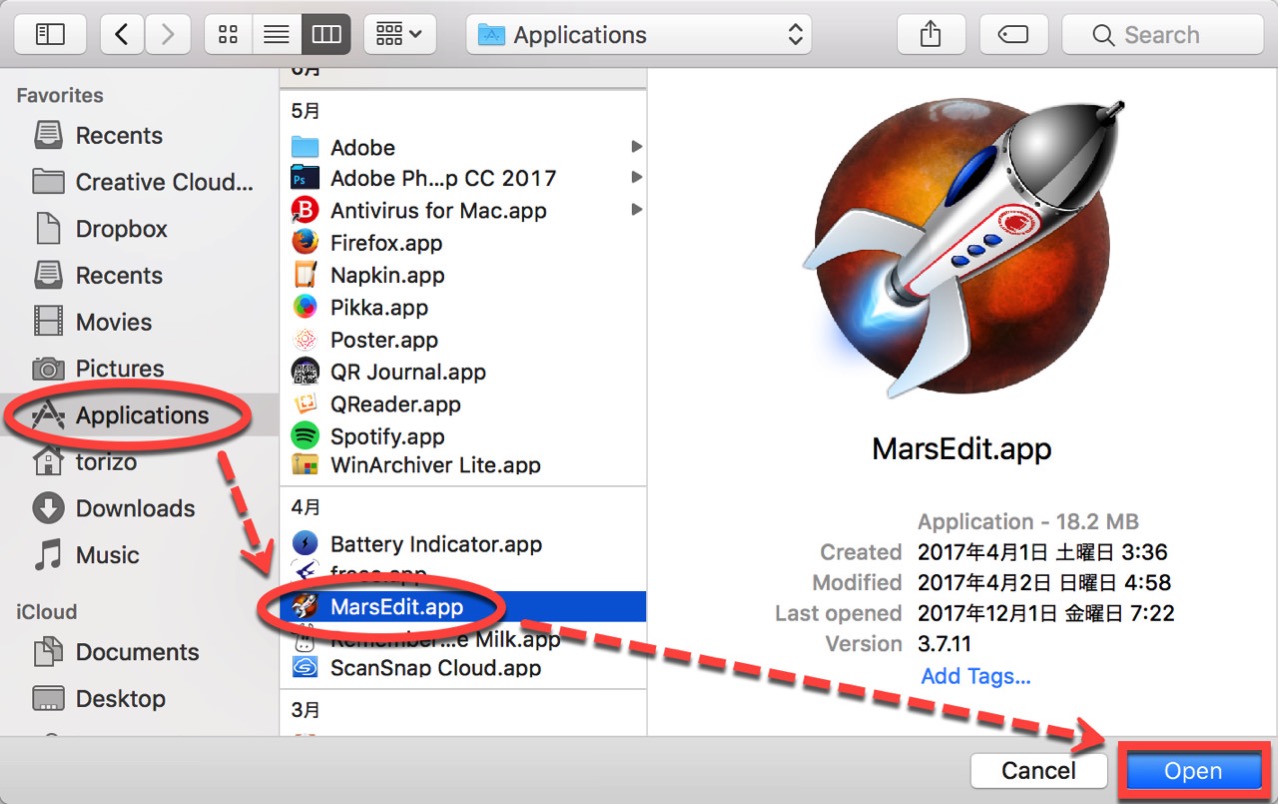
Task: Click the Cancel button
Action: pyautogui.click(x=1039, y=771)
